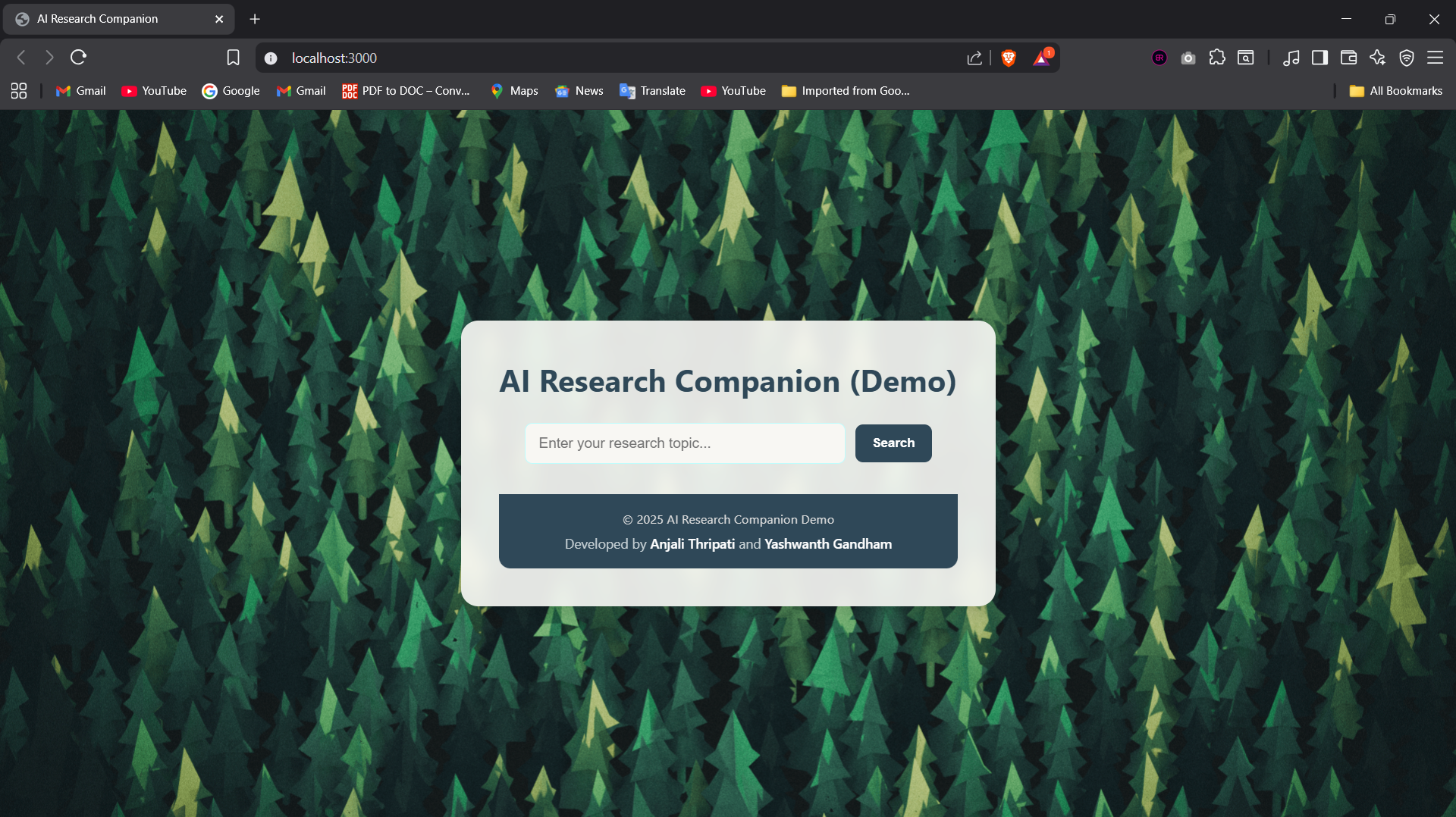The height and width of the screenshot is (817, 1456).
Task: Click the browser forward arrow
Action: click(49, 58)
